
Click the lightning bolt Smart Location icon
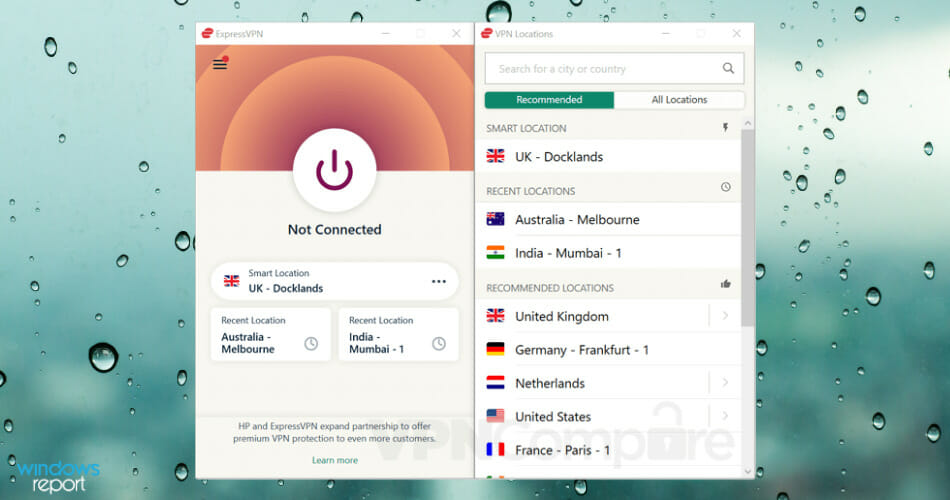(725, 127)
